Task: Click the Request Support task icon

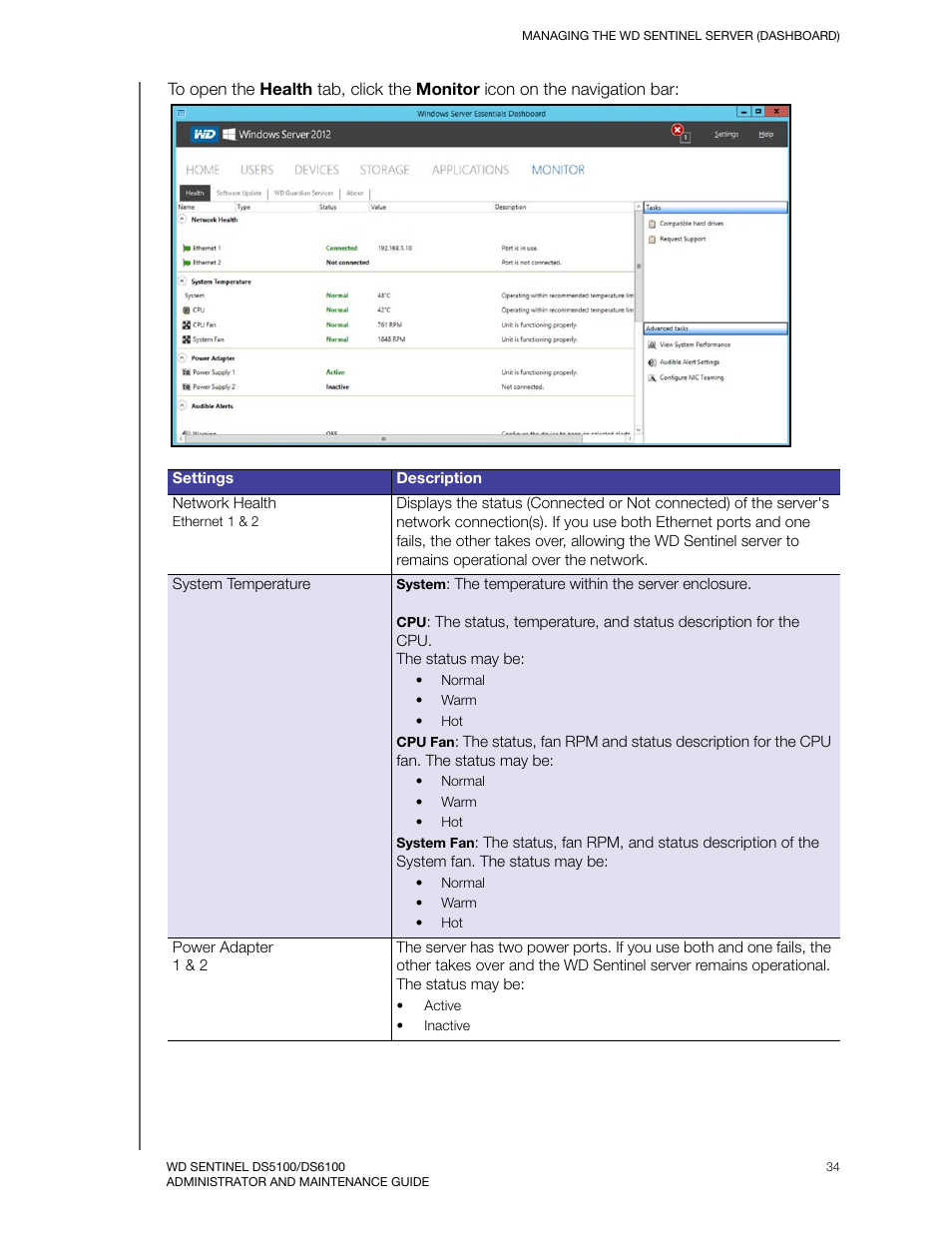Action: coord(653,239)
